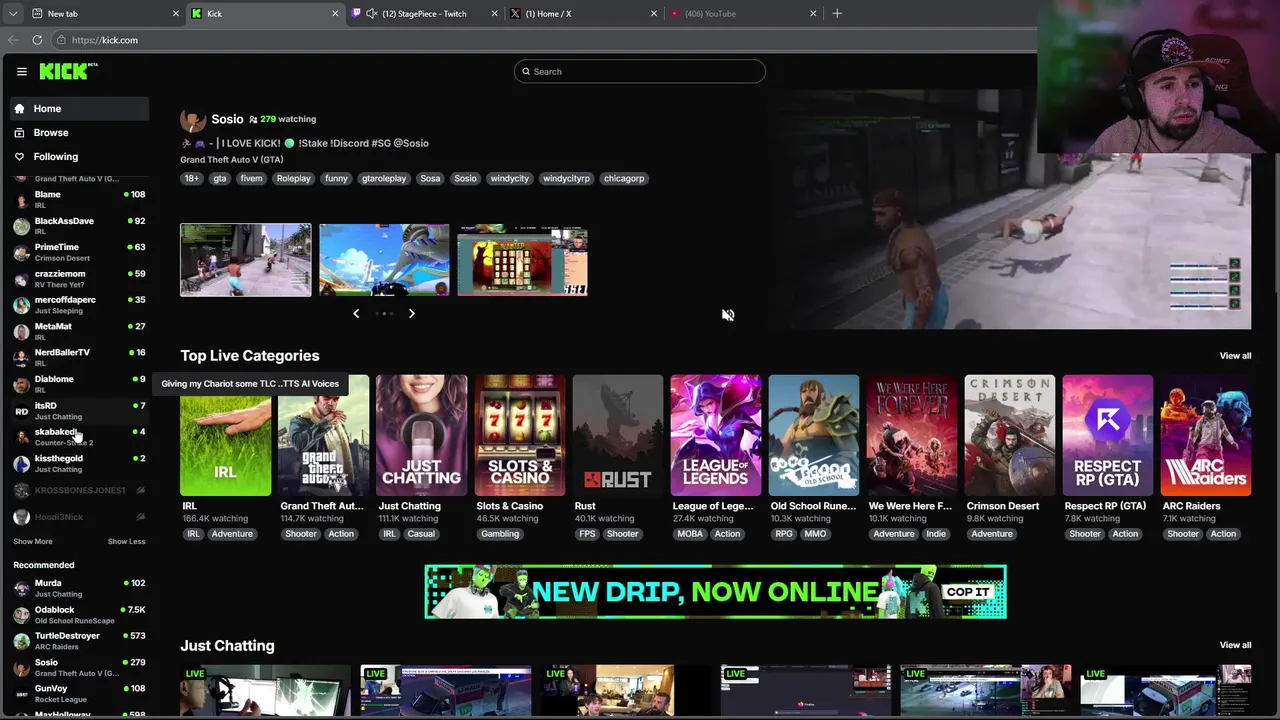This screenshot has height=720, width=1280.
Task: Switch to the YouTube browser tab
Action: point(742,13)
